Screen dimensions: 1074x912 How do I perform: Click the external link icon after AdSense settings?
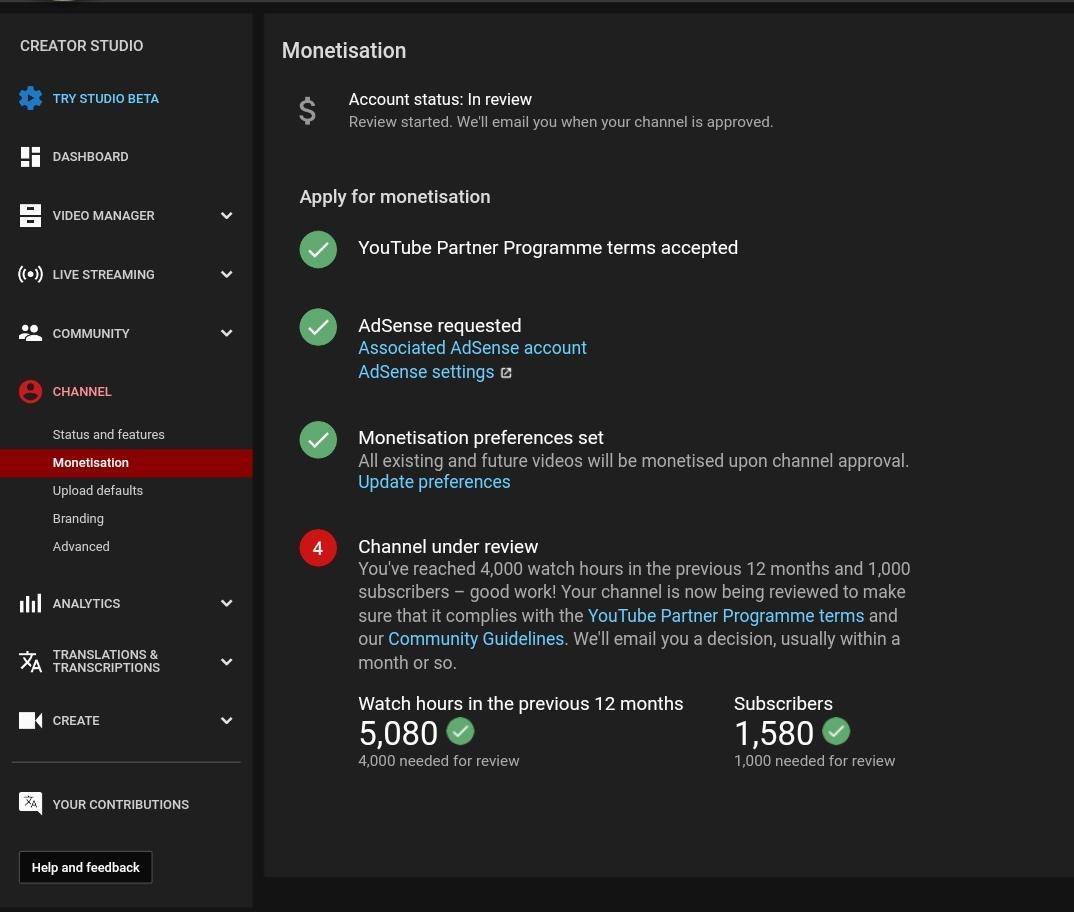click(505, 373)
